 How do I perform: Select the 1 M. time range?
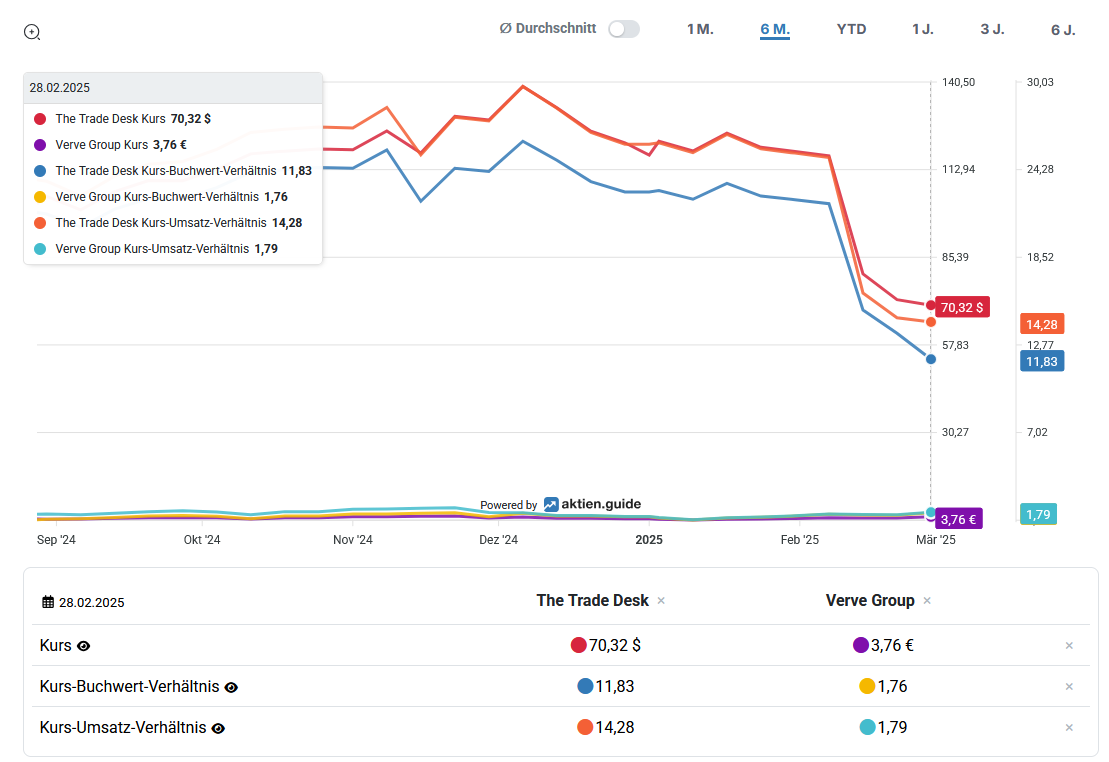coord(700,30)
